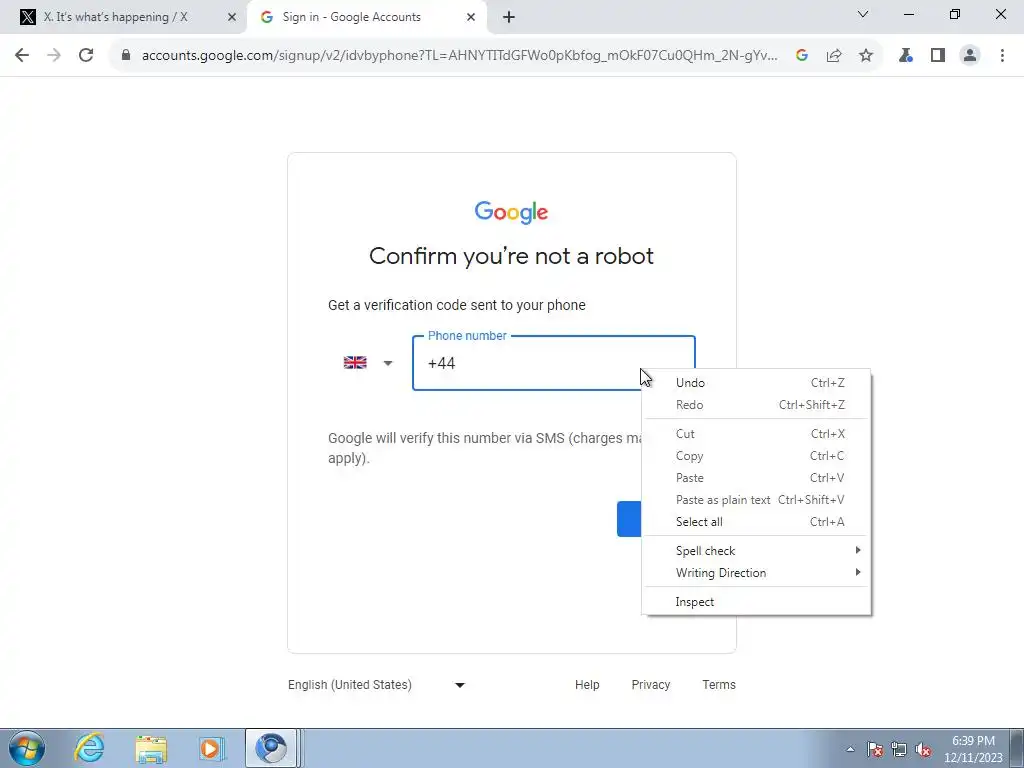Click the padlock site info icon
Screen dimensions: 1024x768
pyautogui.click(x=126, y=56)
